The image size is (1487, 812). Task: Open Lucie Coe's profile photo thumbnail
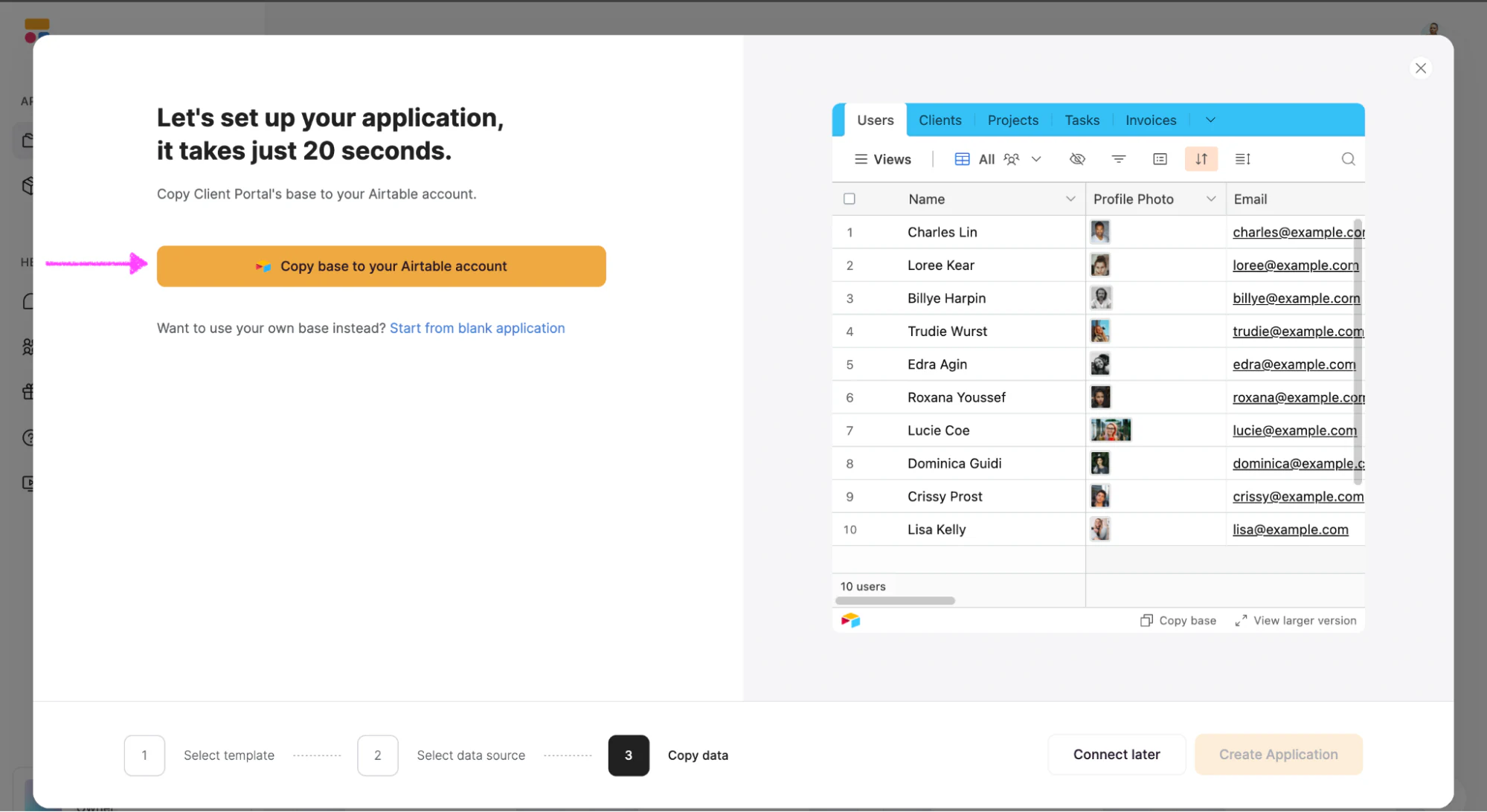1111,431
